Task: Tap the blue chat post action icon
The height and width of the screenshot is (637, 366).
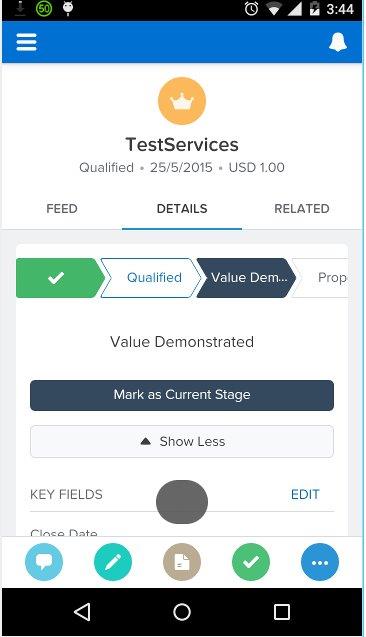Action: click(x=44, y=562)
